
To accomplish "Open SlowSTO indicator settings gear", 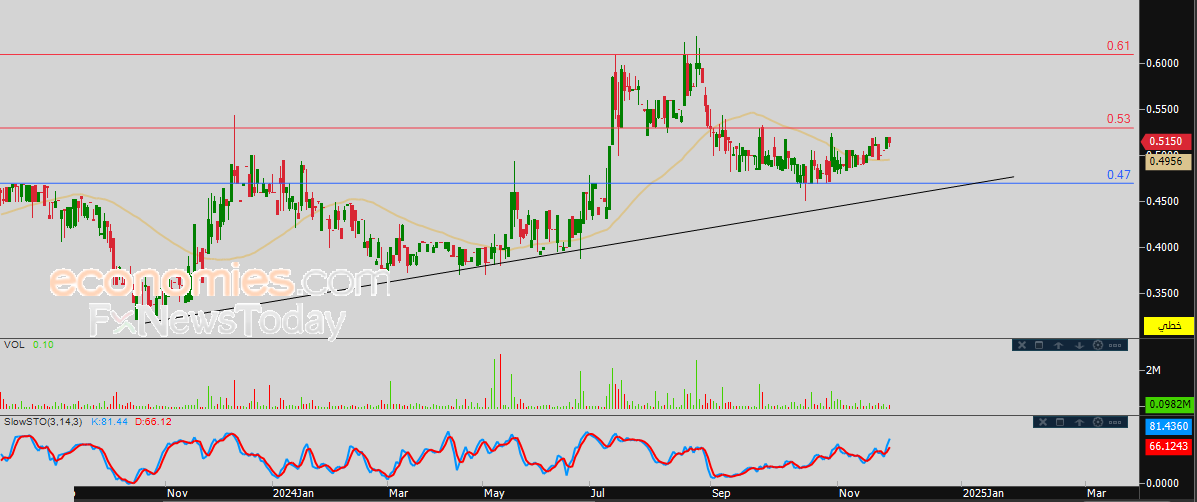I will tap(1098, 422).
